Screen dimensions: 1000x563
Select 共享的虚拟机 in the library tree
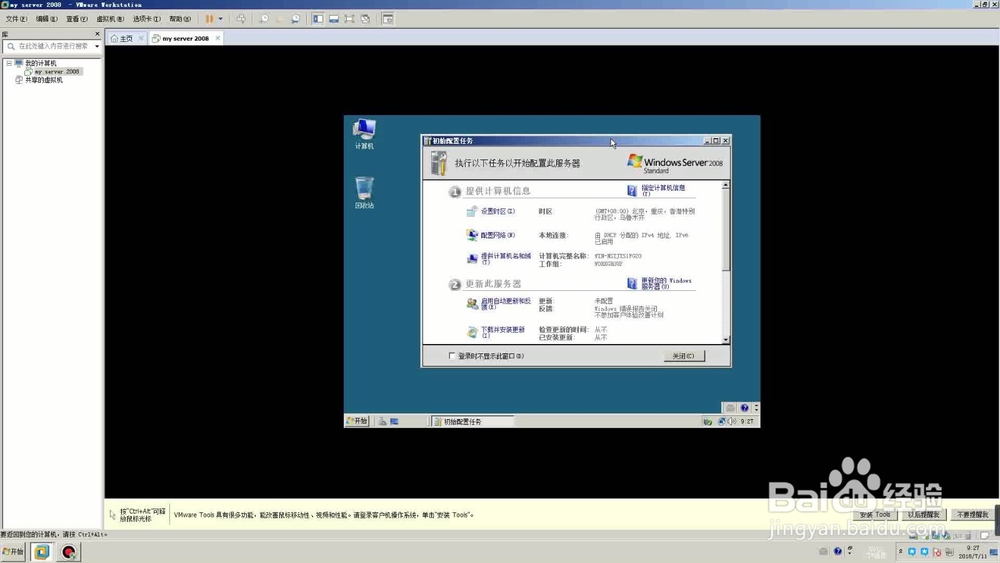coord(43,80)
